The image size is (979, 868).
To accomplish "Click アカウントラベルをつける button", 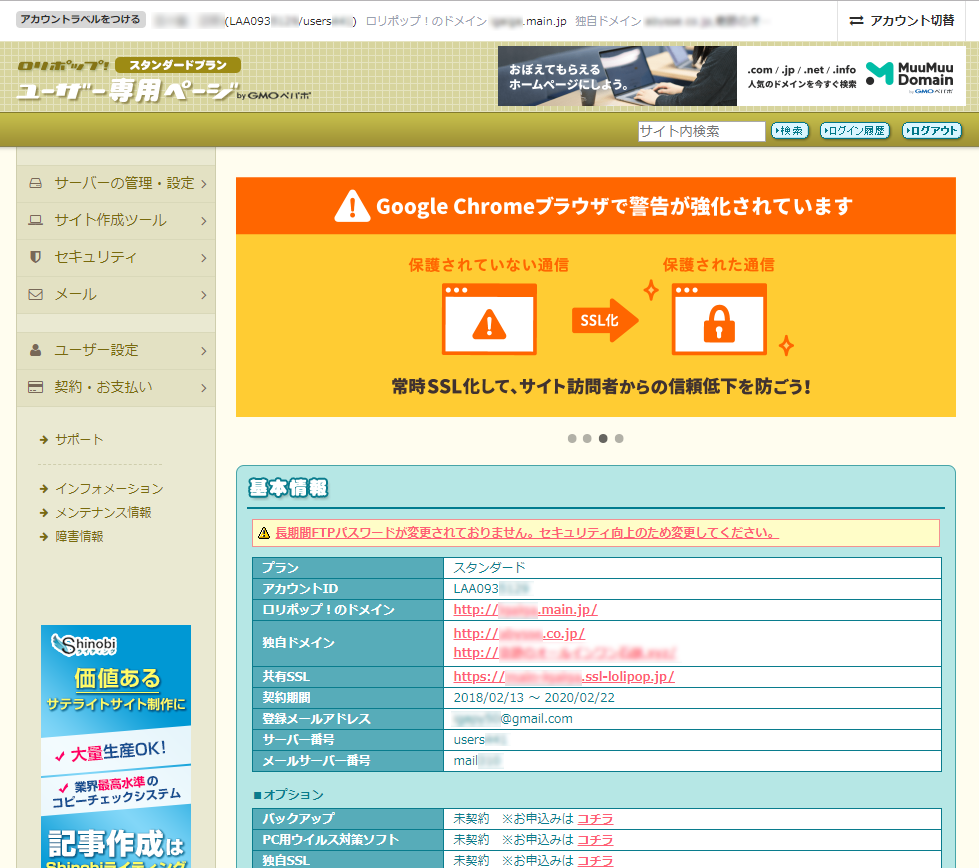I will pos(81,19).
